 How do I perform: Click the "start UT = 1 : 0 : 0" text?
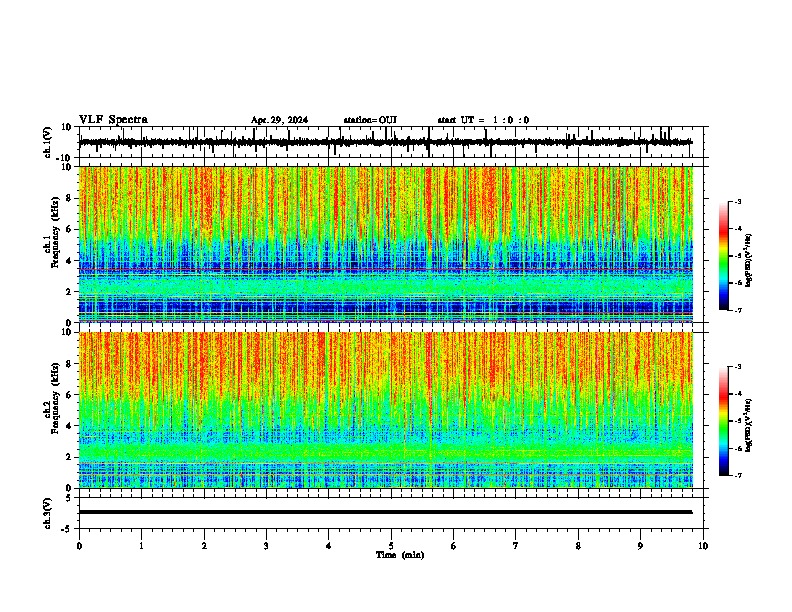click(483, 120)
